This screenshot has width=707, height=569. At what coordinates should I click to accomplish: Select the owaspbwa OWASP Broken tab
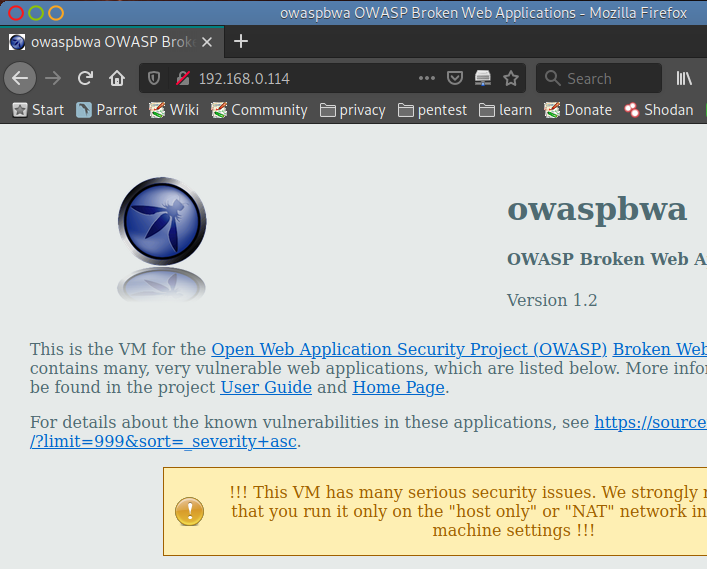[x=111, y=42]
